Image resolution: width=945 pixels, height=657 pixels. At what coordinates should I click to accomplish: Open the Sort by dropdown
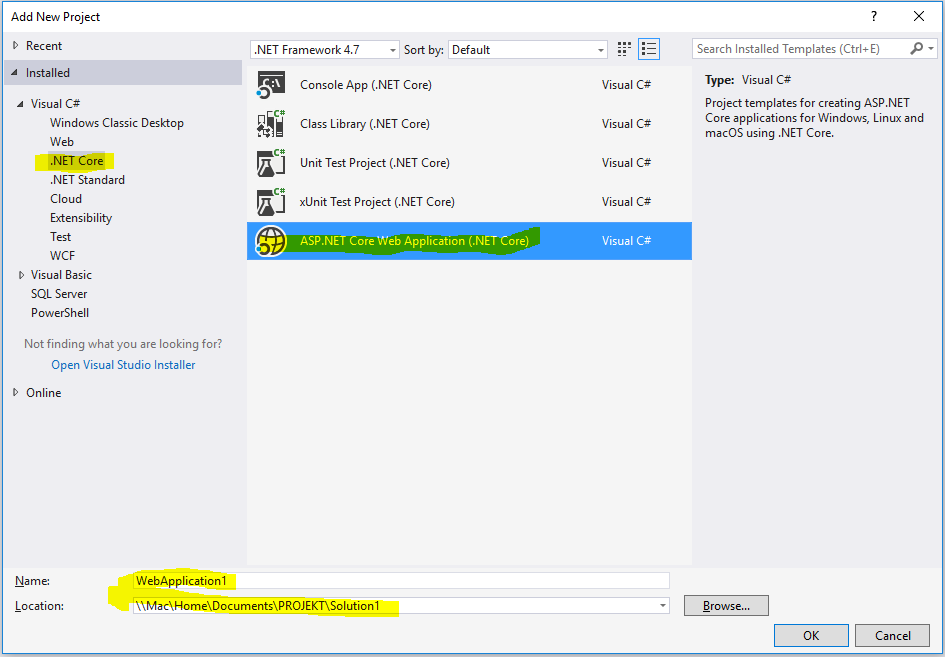[600, 50]
